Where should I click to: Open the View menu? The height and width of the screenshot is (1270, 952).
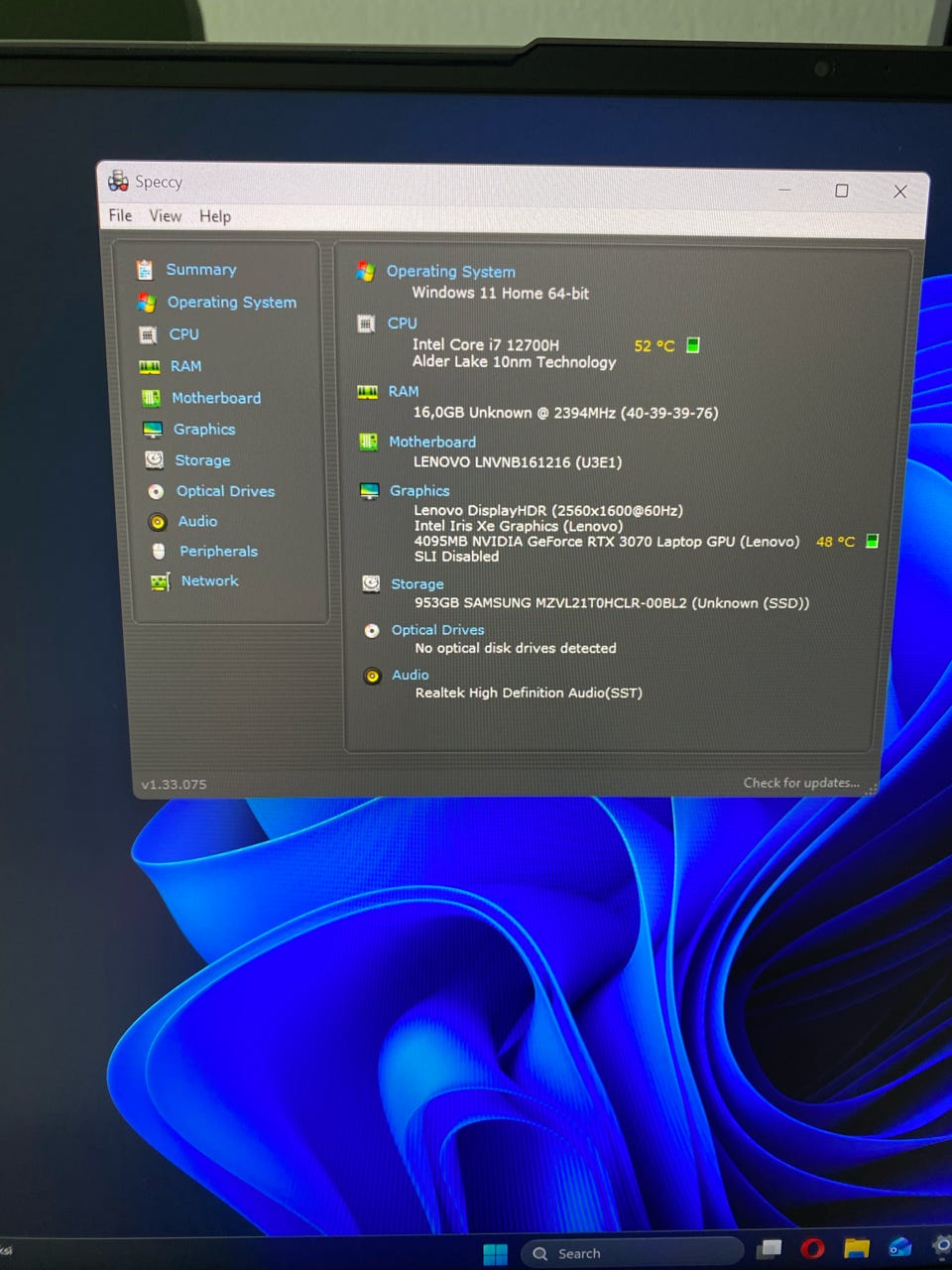[166, 215]
